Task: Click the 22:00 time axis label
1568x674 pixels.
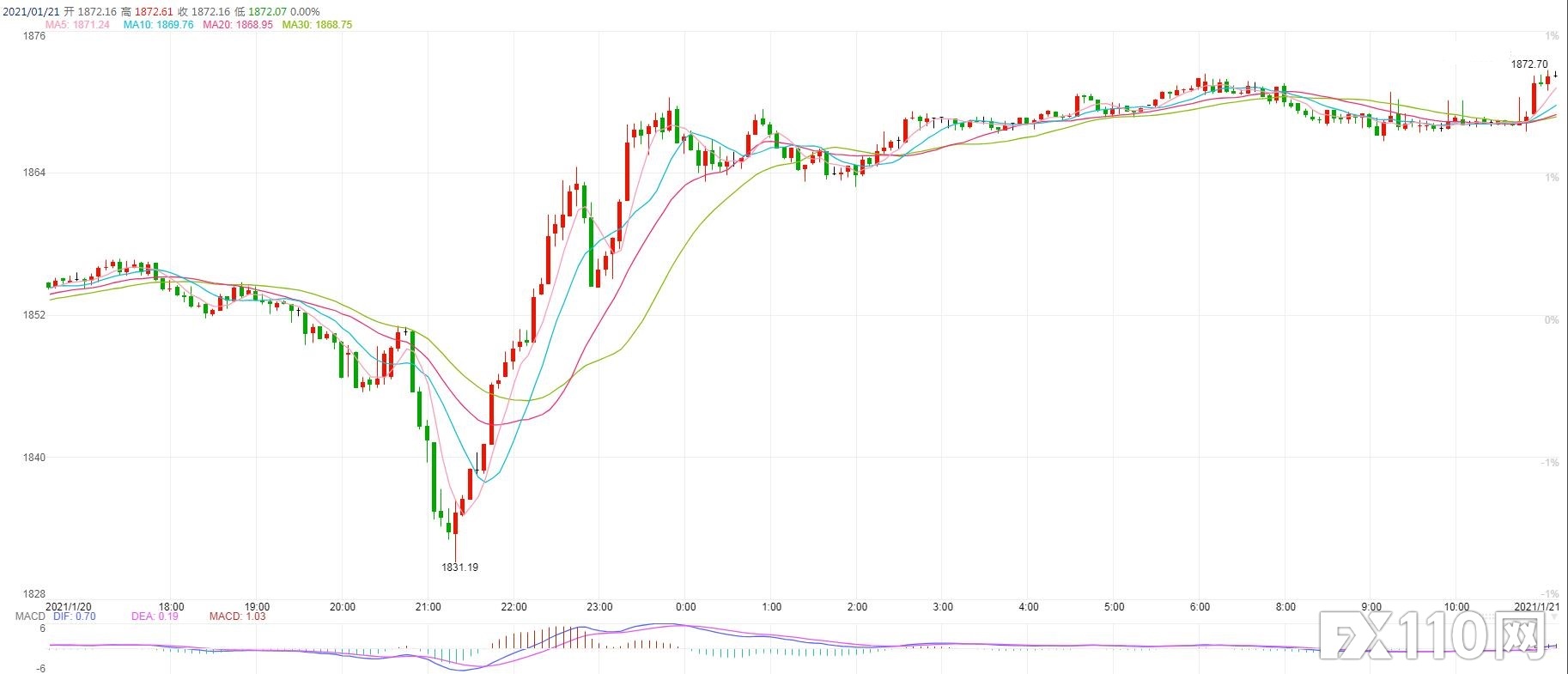Action: [514, 607]
